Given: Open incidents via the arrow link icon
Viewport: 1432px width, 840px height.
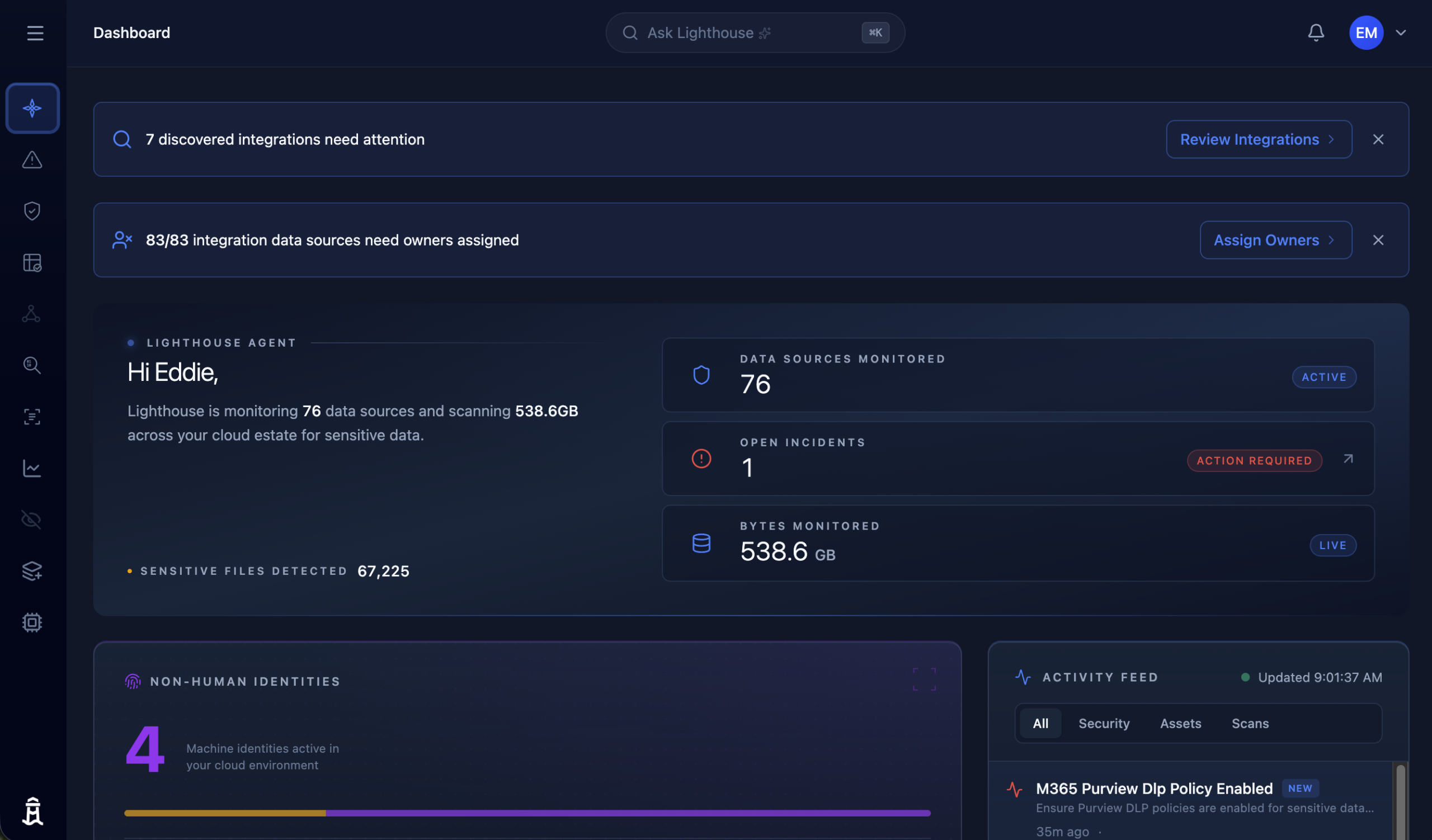Looking at the screenshot, I should (x=1349, y=459).
